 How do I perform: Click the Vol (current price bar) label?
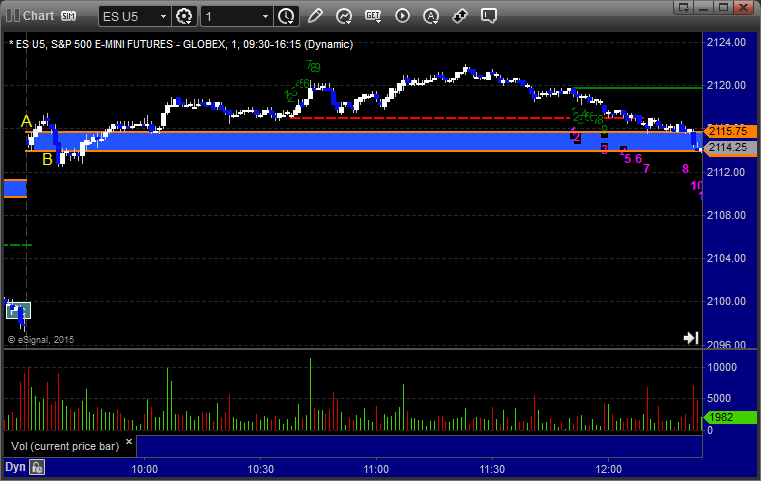65,446
